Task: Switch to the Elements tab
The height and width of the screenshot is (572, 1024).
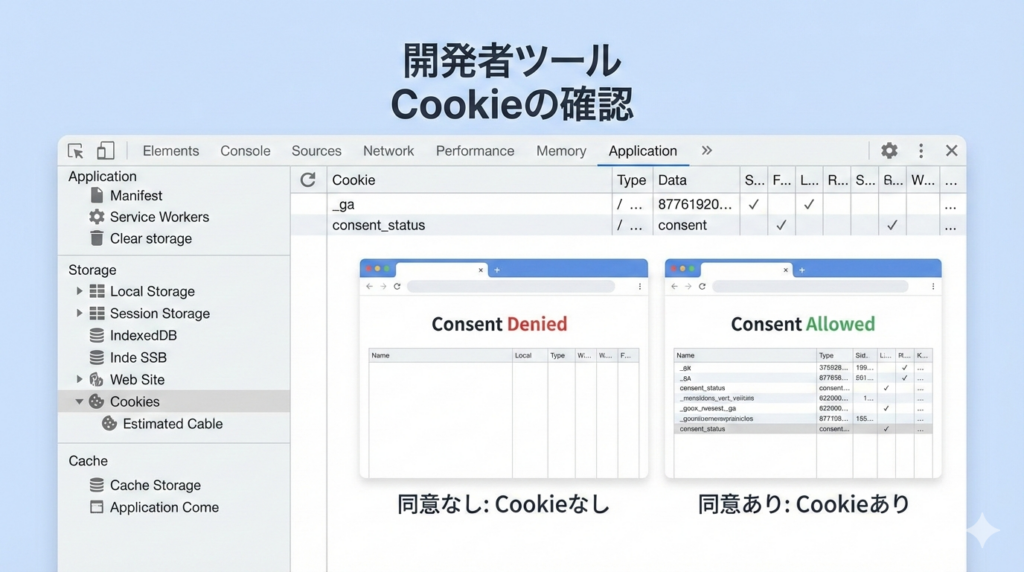Action: 170,151
